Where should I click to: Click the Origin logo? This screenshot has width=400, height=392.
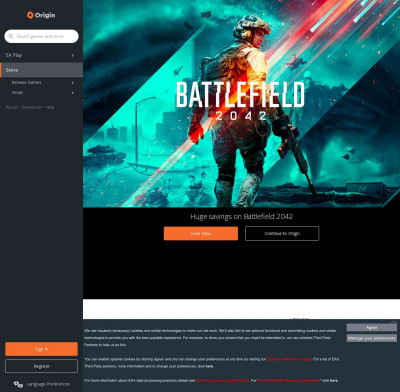click(41, 15)
